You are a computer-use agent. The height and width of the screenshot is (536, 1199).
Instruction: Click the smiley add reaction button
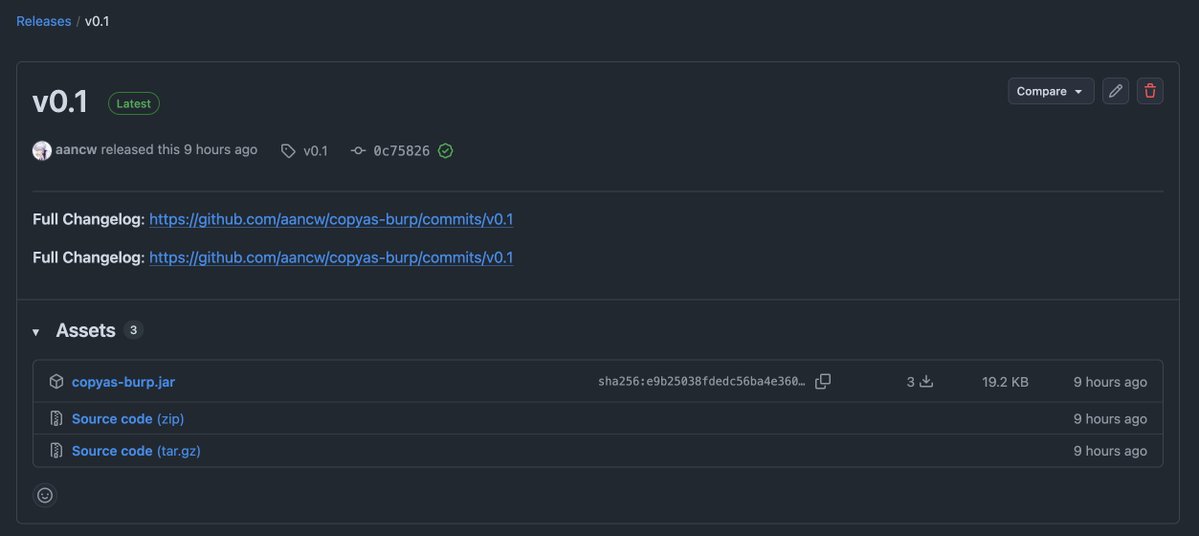(x=45, y=495)
